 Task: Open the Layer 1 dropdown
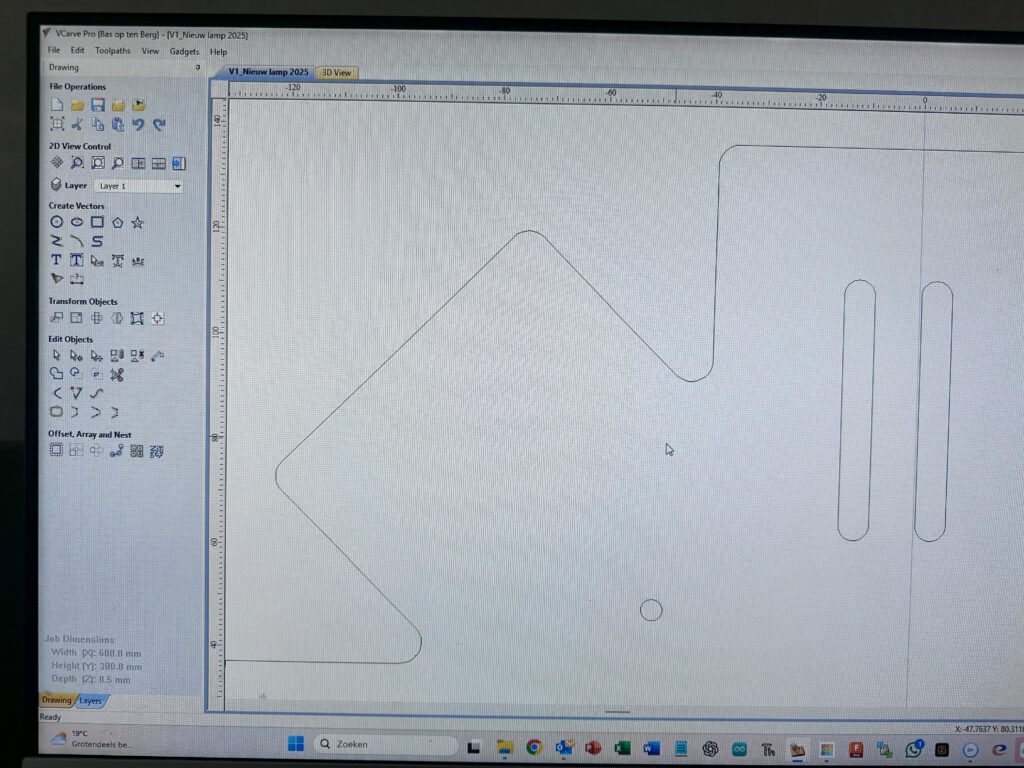pos(138,186)
